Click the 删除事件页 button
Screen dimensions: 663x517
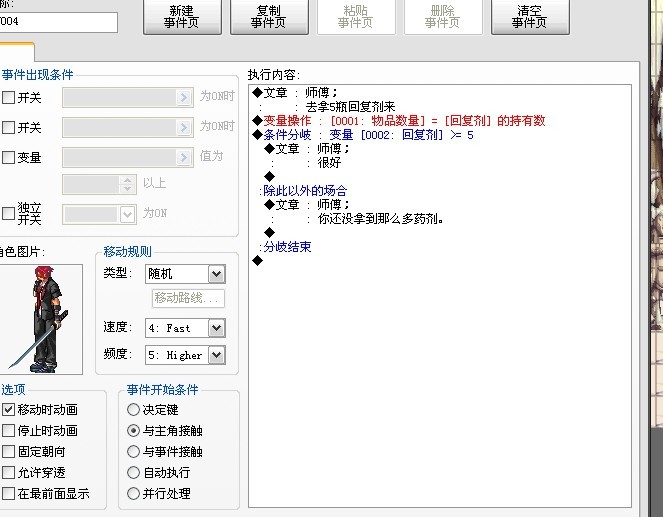tap(443, 17)
